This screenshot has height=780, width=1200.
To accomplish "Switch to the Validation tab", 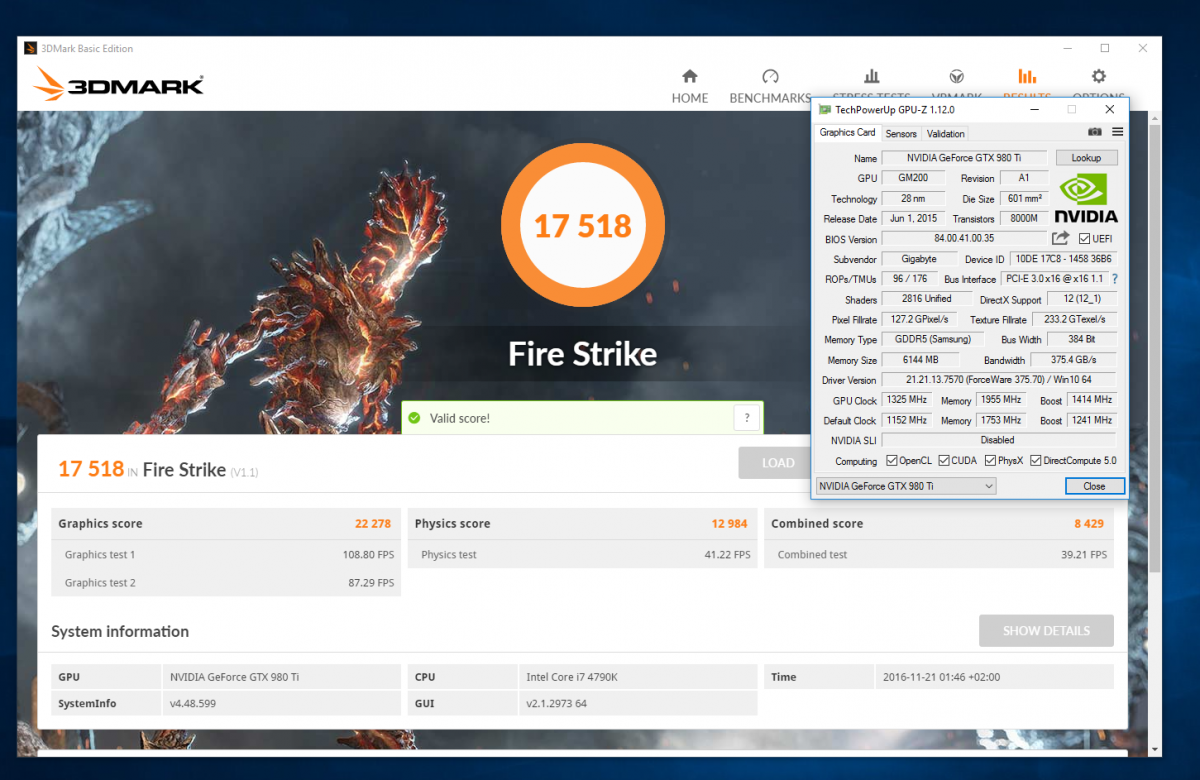I will click(946, 133).
